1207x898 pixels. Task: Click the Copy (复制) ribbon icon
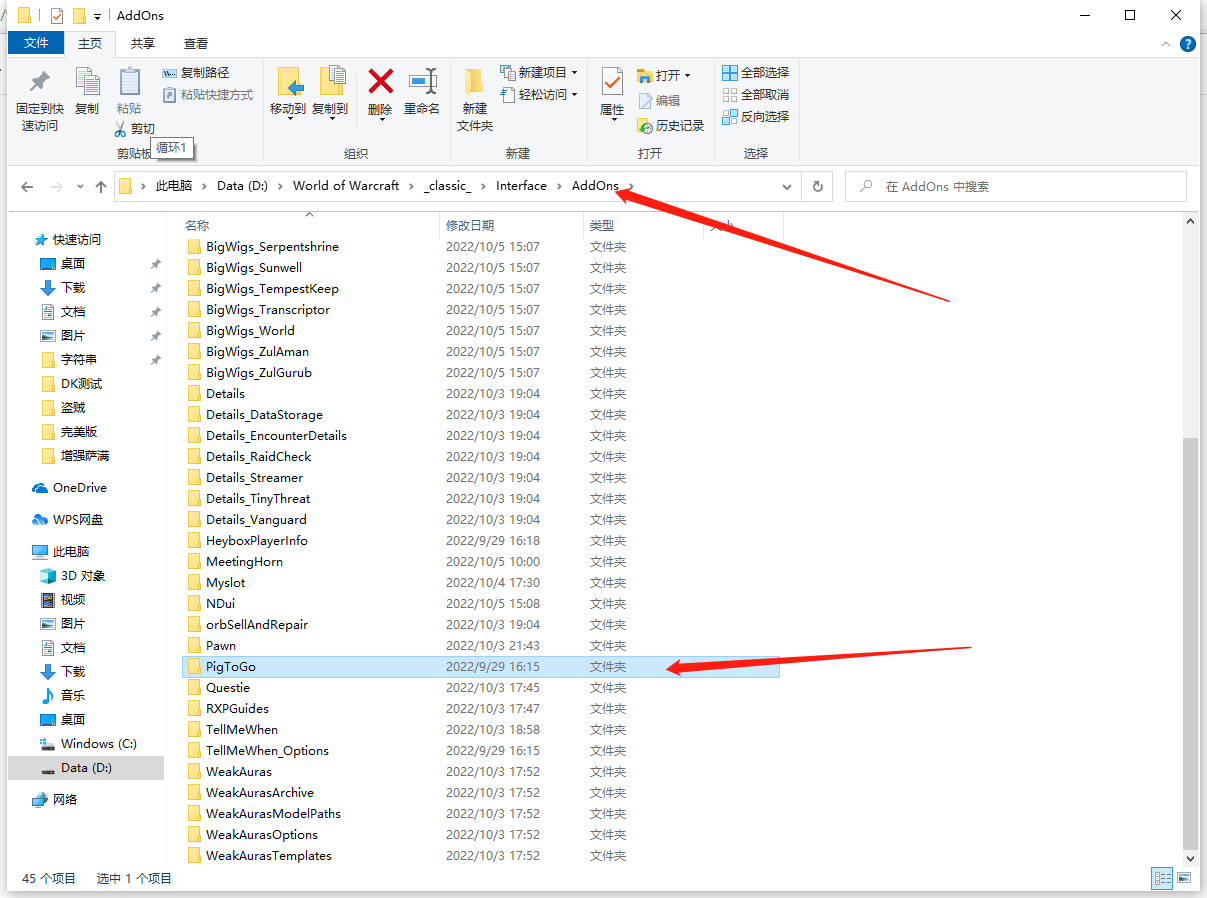pyautogui.click(x=87, y=84)
